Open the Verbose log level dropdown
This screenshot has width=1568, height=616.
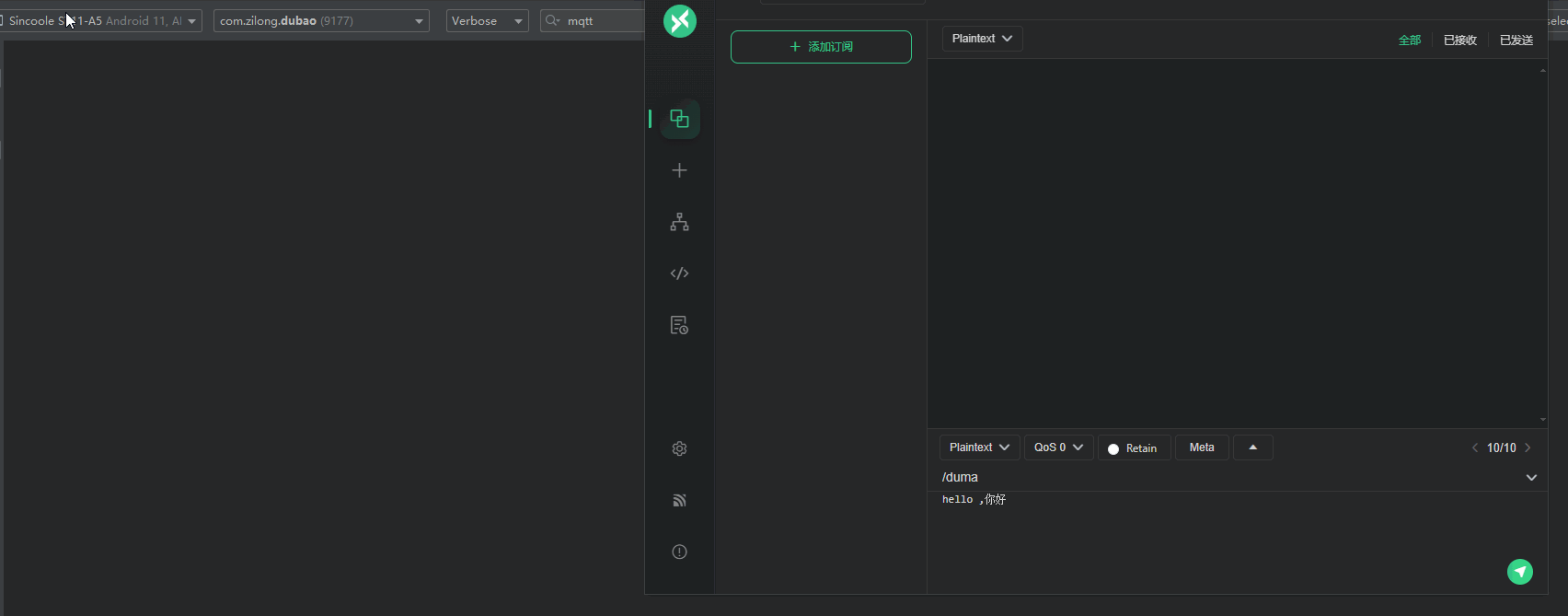point(488,20)
